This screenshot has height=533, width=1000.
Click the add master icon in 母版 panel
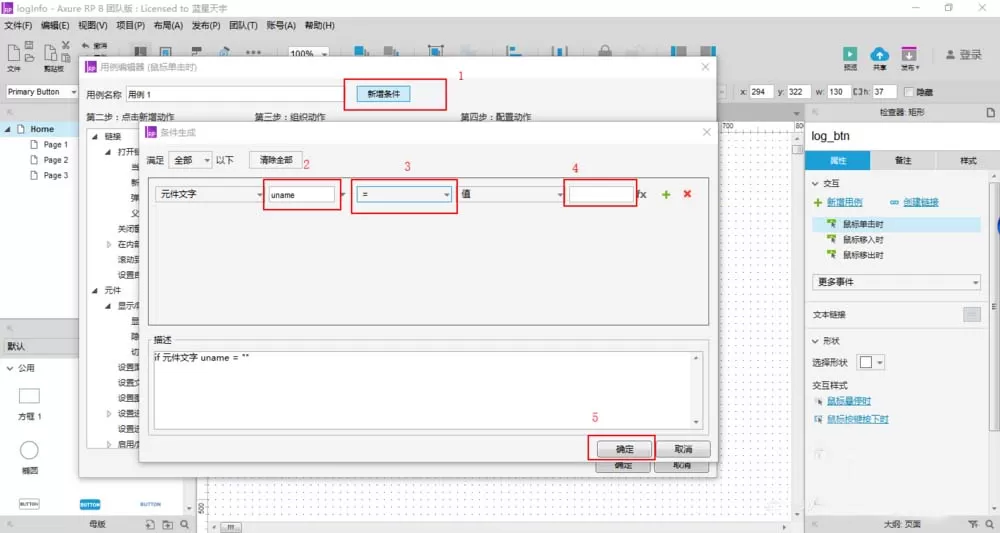pyautogui.click(x=150, y=524)
